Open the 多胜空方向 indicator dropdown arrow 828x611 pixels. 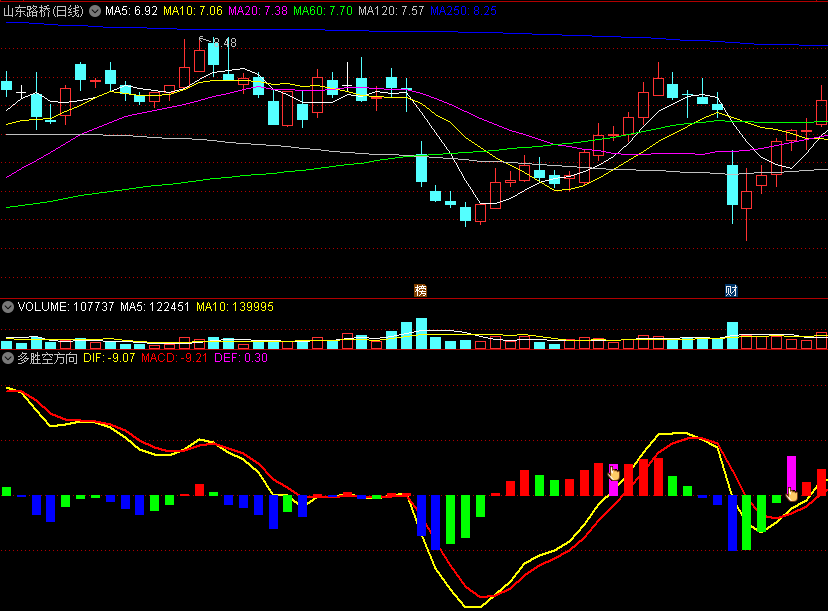tap(8, 358)
